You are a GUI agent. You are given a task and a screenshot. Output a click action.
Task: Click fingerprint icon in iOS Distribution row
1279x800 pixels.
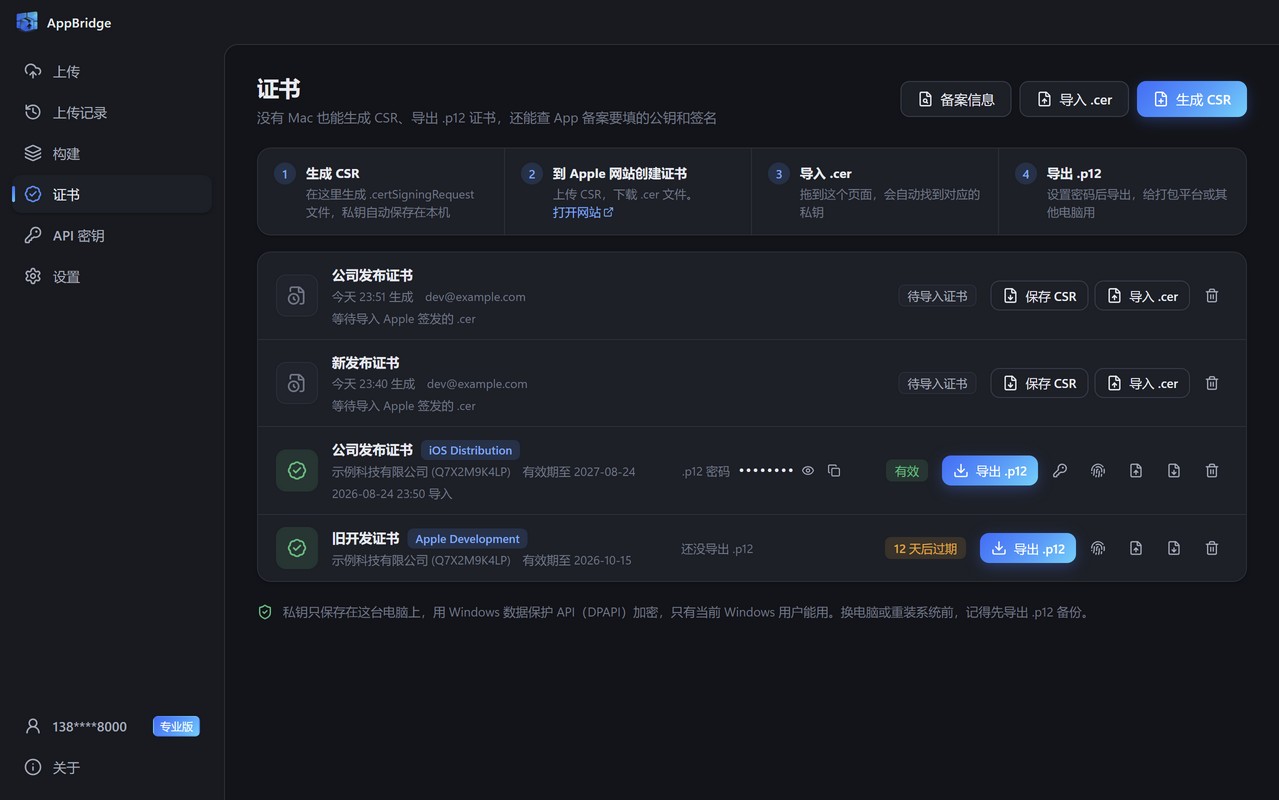pos(1098,471)
